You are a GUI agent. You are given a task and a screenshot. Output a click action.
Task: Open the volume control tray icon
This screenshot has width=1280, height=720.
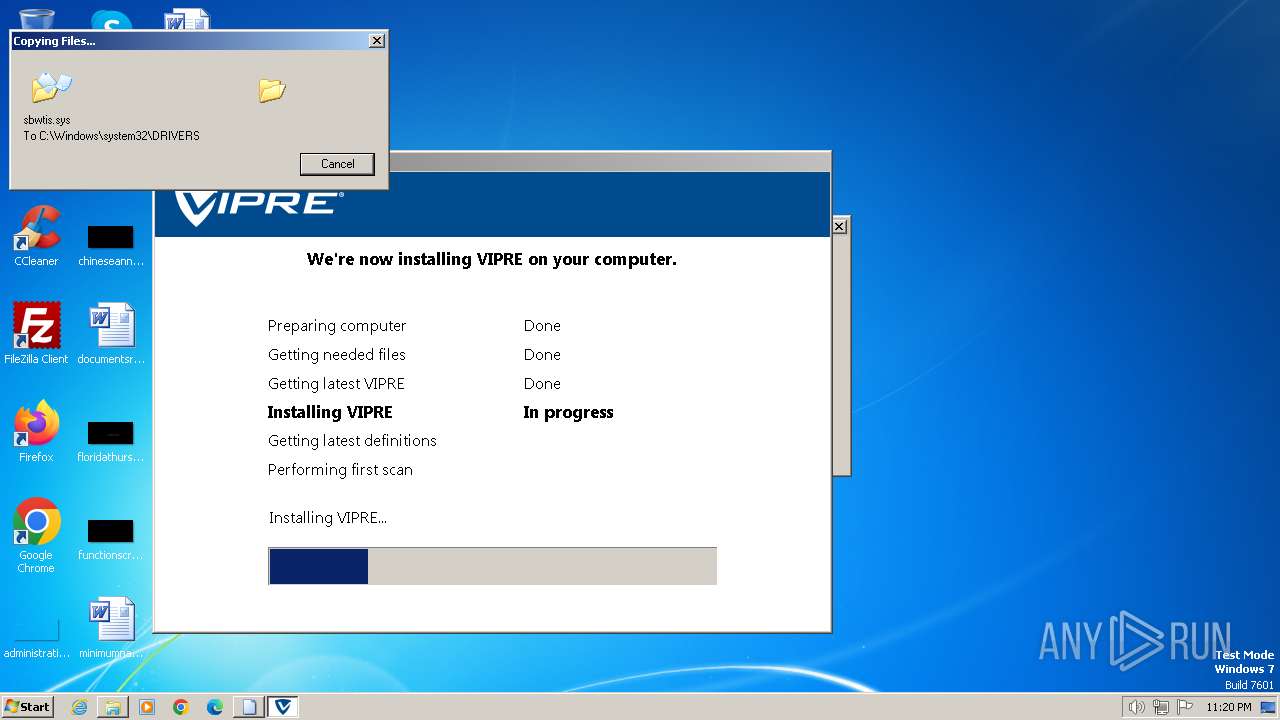coord(1136,707)
